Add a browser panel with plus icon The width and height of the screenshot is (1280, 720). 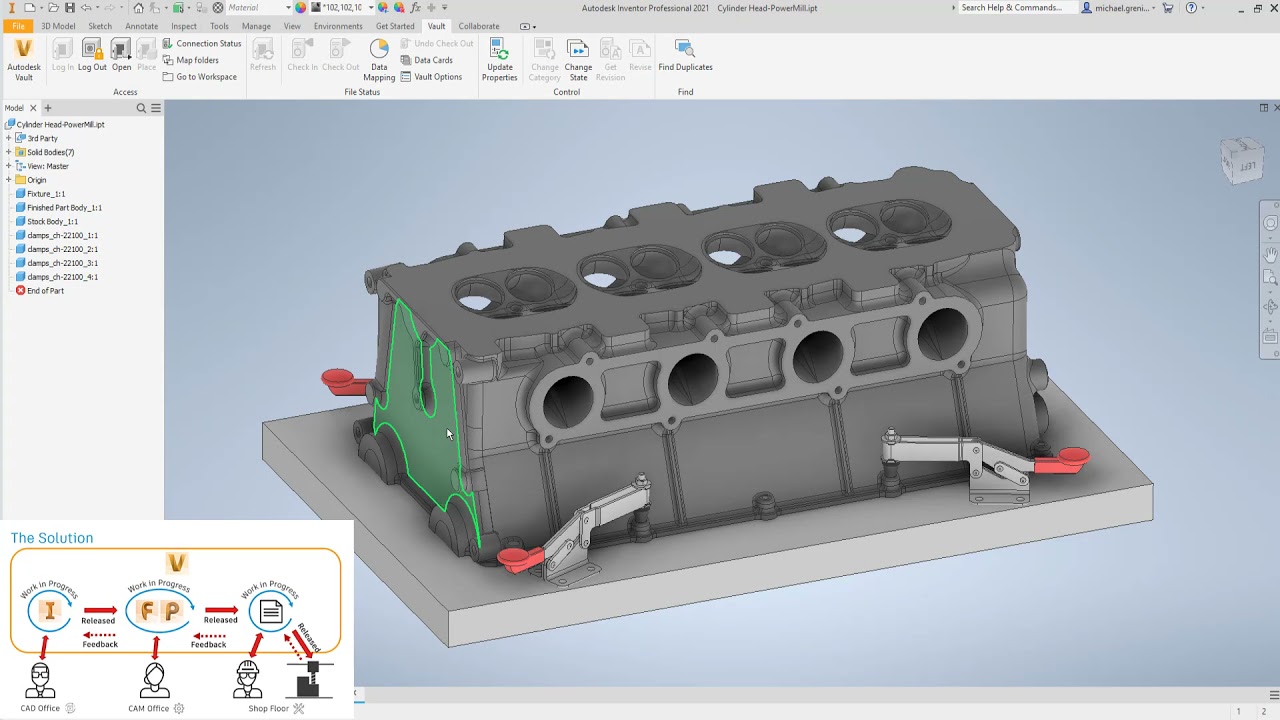pyautogui.click(x=47, y=108)
